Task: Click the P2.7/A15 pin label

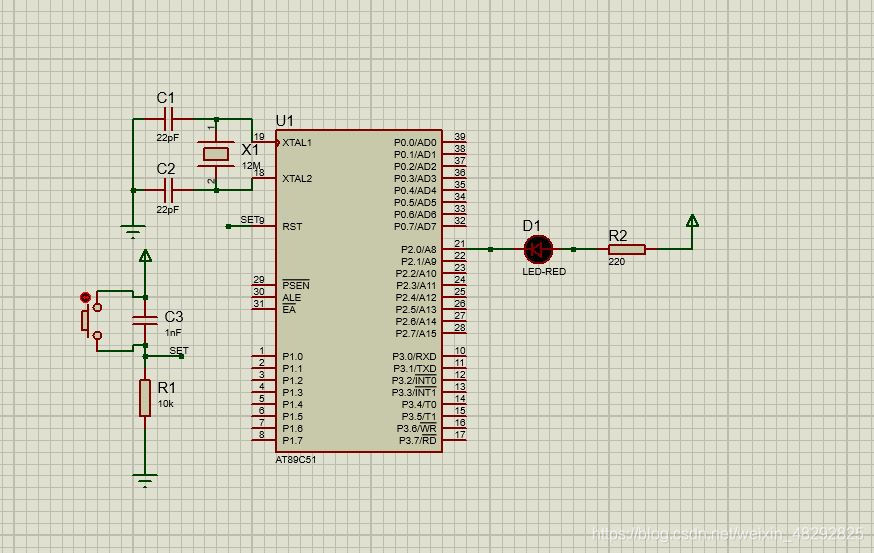Action: (416, 333)
